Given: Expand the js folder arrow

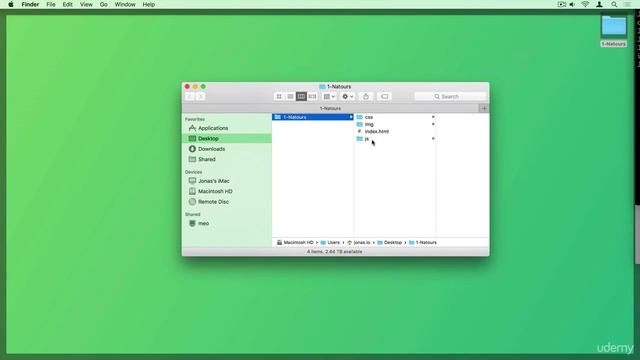Looking at the screenshot, I should click(433, 139).
